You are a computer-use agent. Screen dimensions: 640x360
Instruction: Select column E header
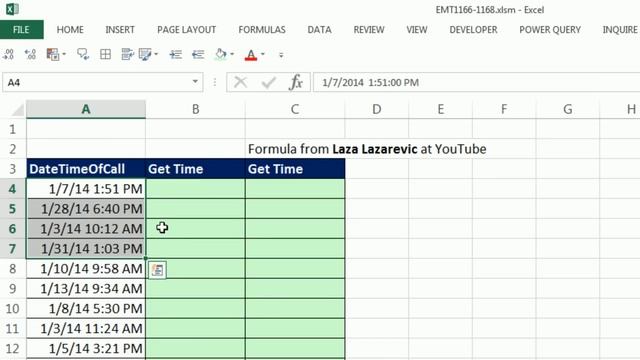pyautogui.click(x=440, y=109)
